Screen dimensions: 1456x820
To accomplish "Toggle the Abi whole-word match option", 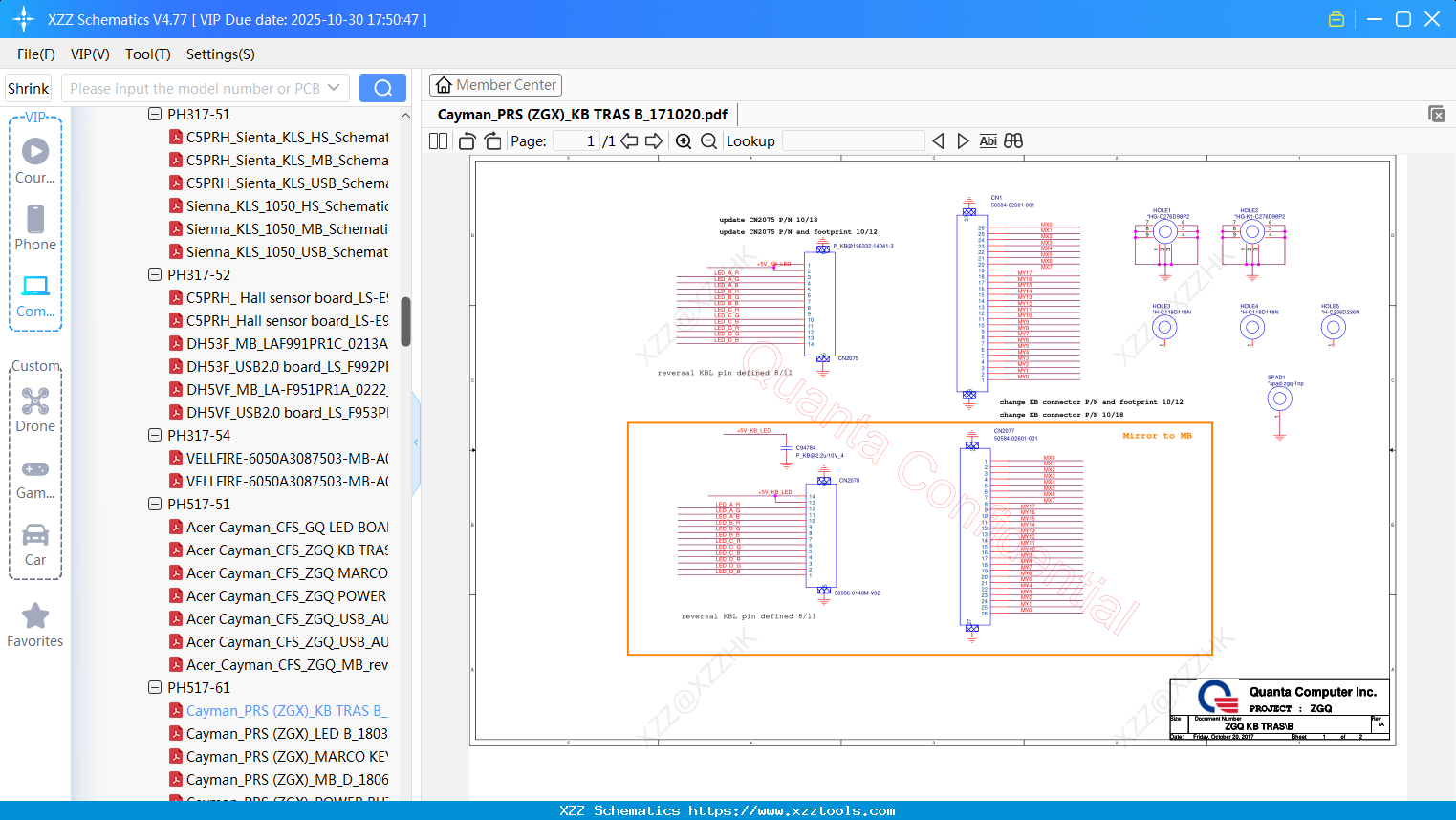I will pos(988,141).
